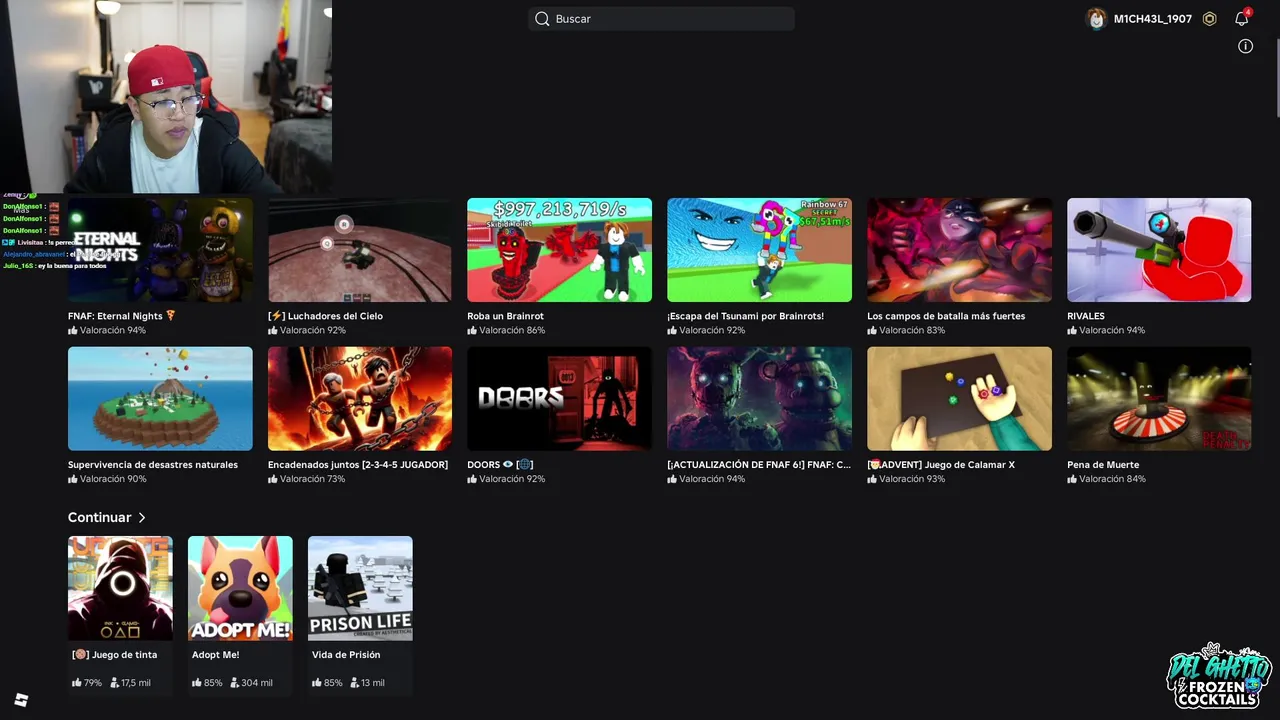Viewport: 1280px width, 720px height.
Task: Click thumbs-up icon beside Roba un Brainrot 86%
Action: (472, 330)
